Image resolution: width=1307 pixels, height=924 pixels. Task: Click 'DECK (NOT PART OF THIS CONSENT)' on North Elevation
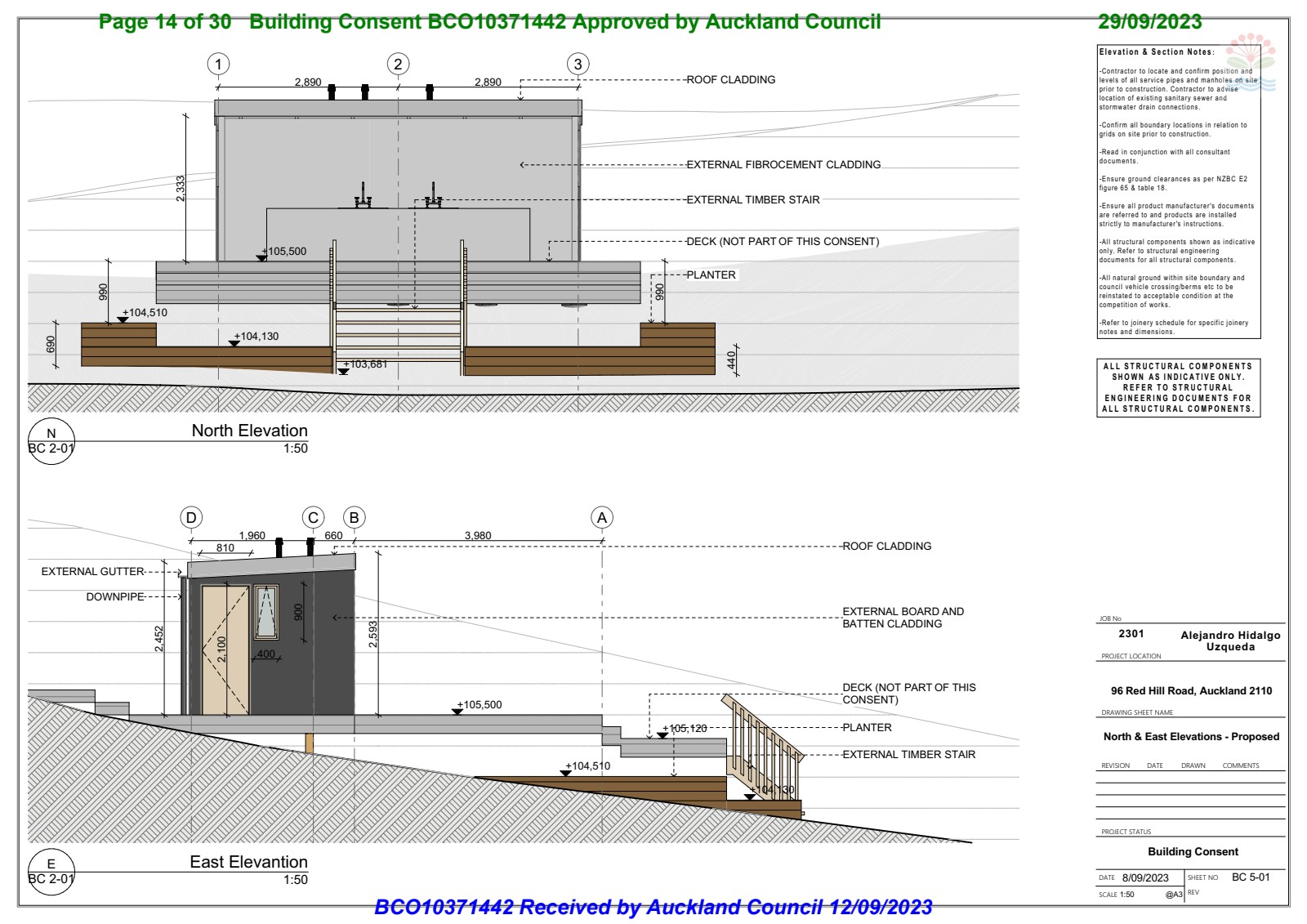783,241
